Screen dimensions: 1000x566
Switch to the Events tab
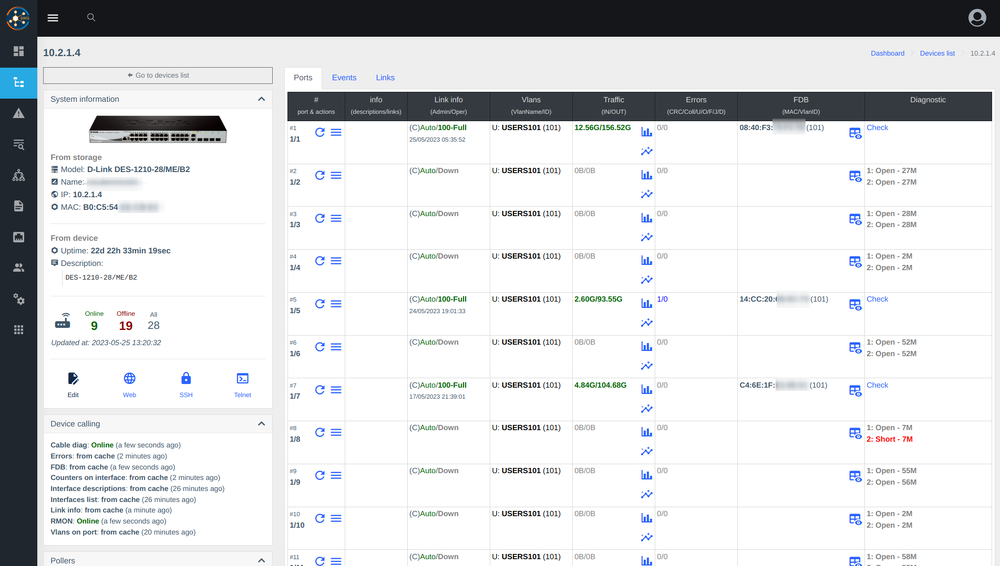pos(344,77)
